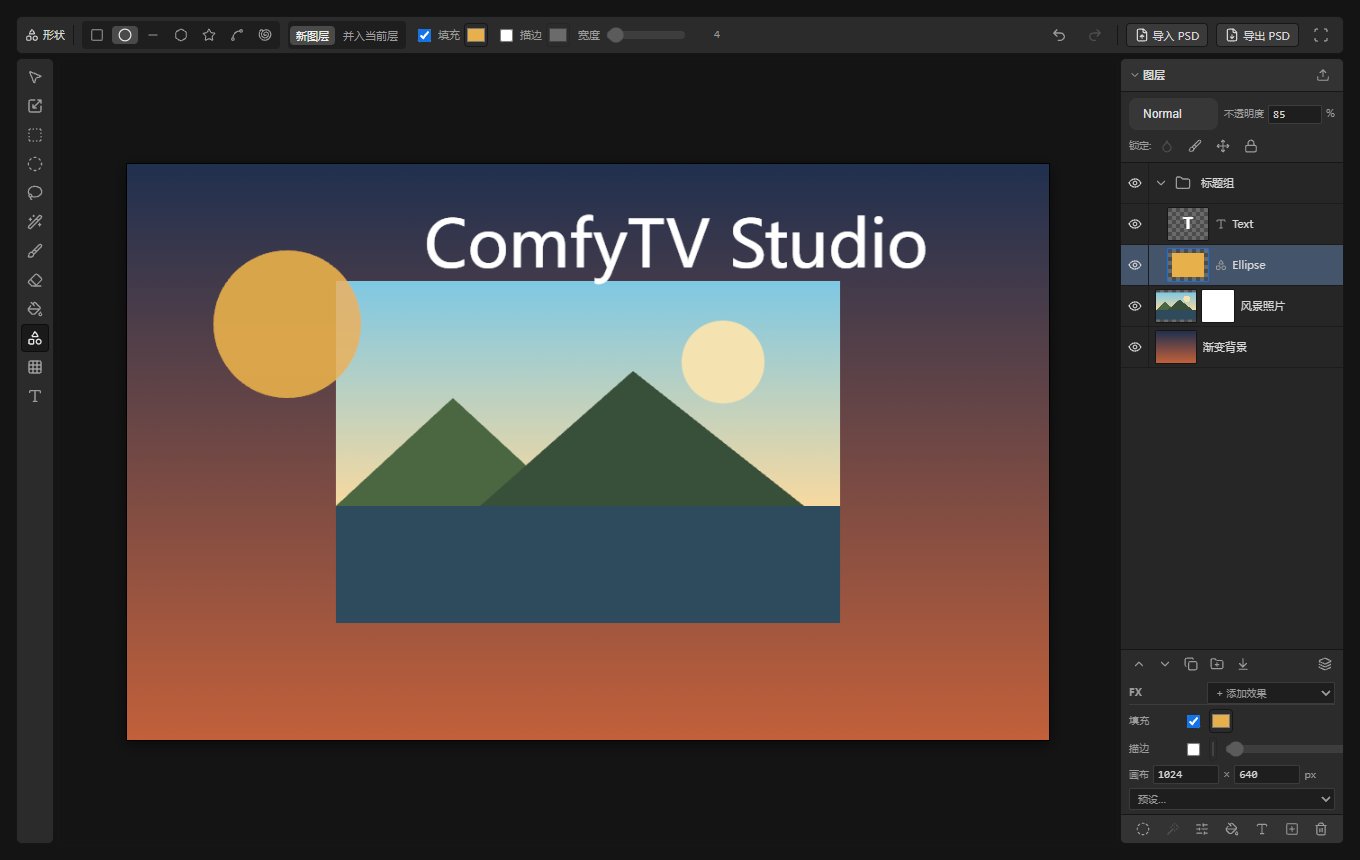1360x860 pixels.
Task: Select 新图层 mode option
Action: pos(312,35)
